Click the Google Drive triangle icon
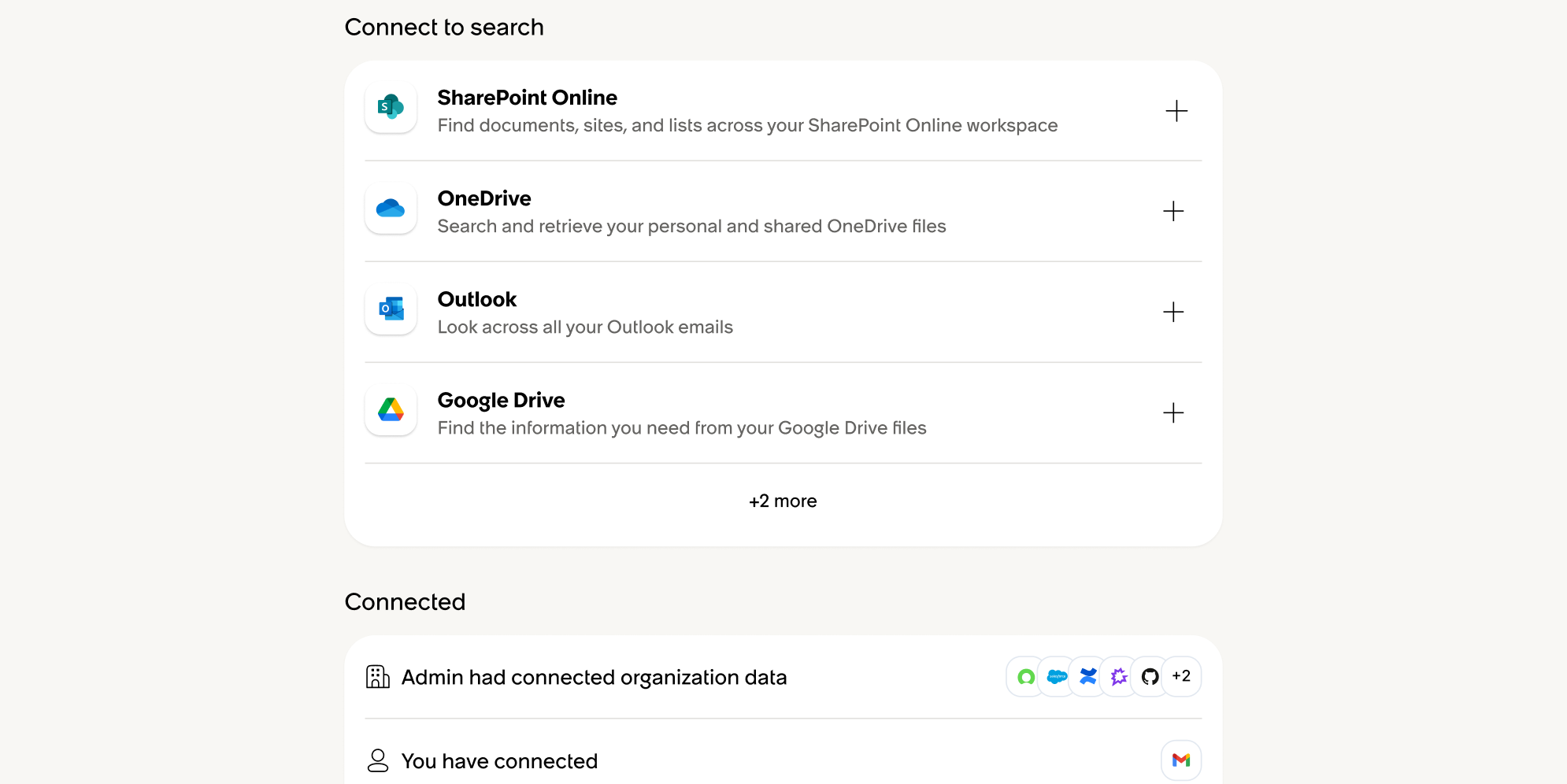Screen dimensions: 1567x784 [x=391, y=409]
